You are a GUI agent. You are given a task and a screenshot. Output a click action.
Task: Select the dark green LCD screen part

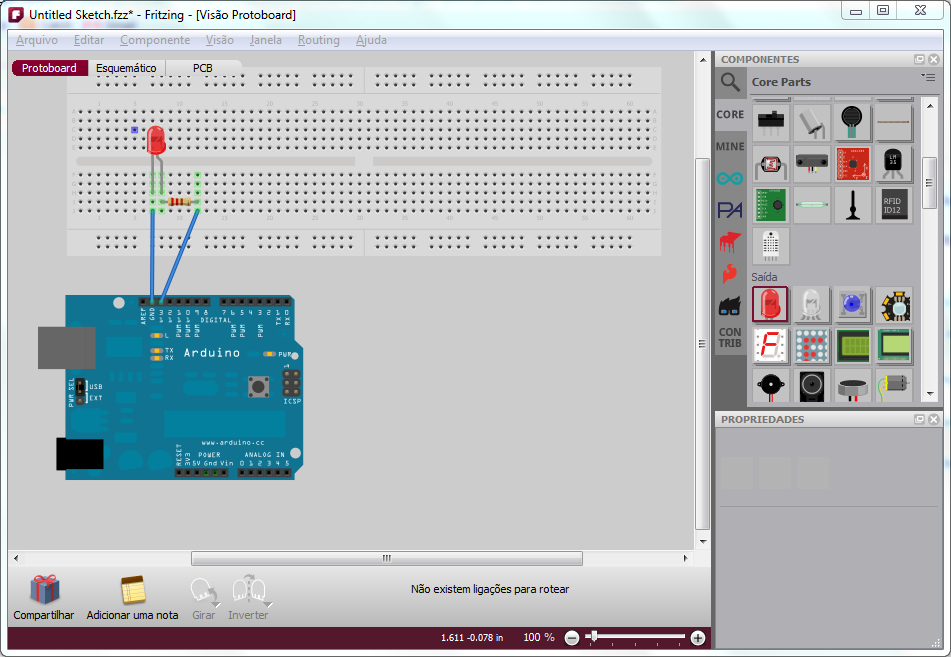click(852, 345)
